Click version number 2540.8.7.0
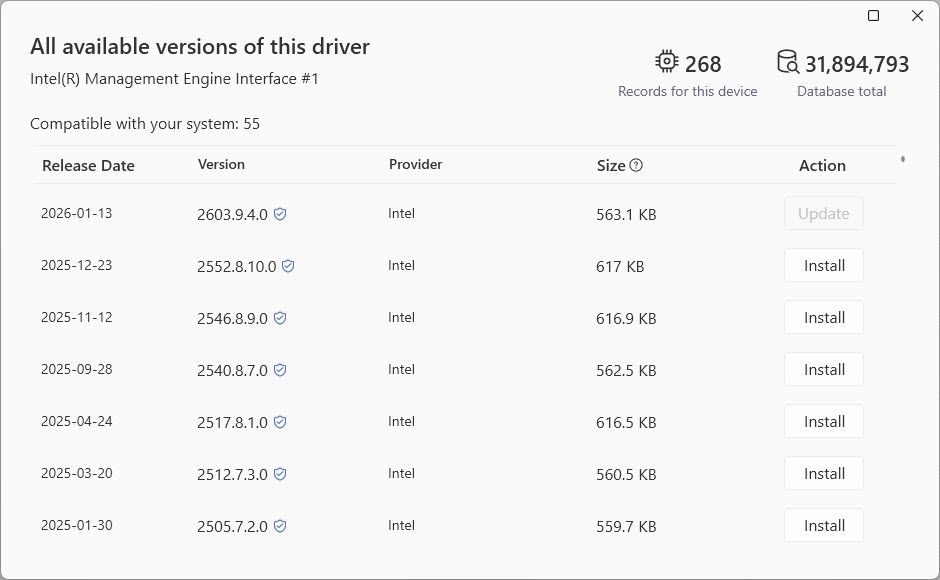Image resolution: width=940 pixels, height=580 pixels. tap(233, 371)
